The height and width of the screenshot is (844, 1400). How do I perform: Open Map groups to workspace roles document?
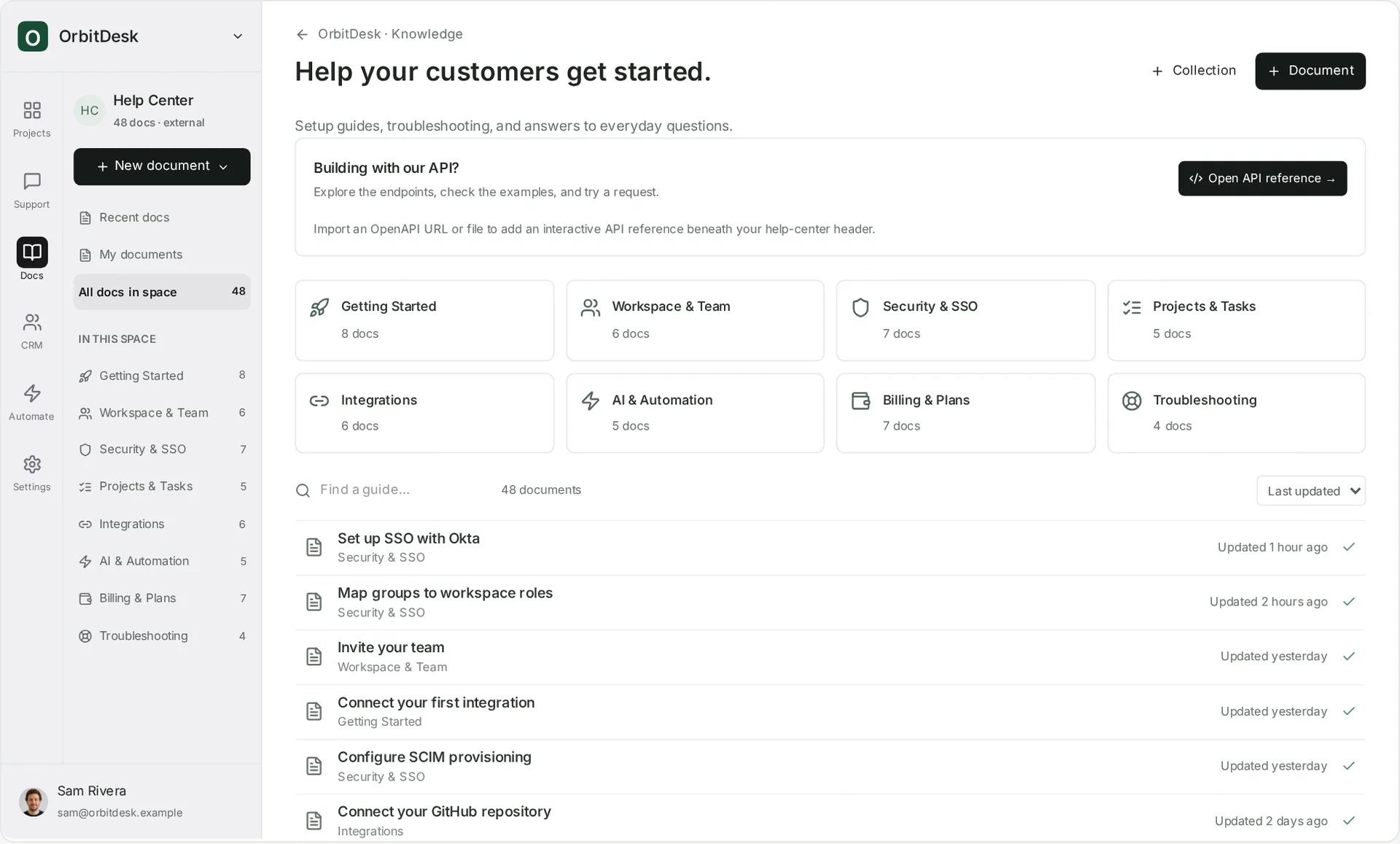click(x=830, y=603)
